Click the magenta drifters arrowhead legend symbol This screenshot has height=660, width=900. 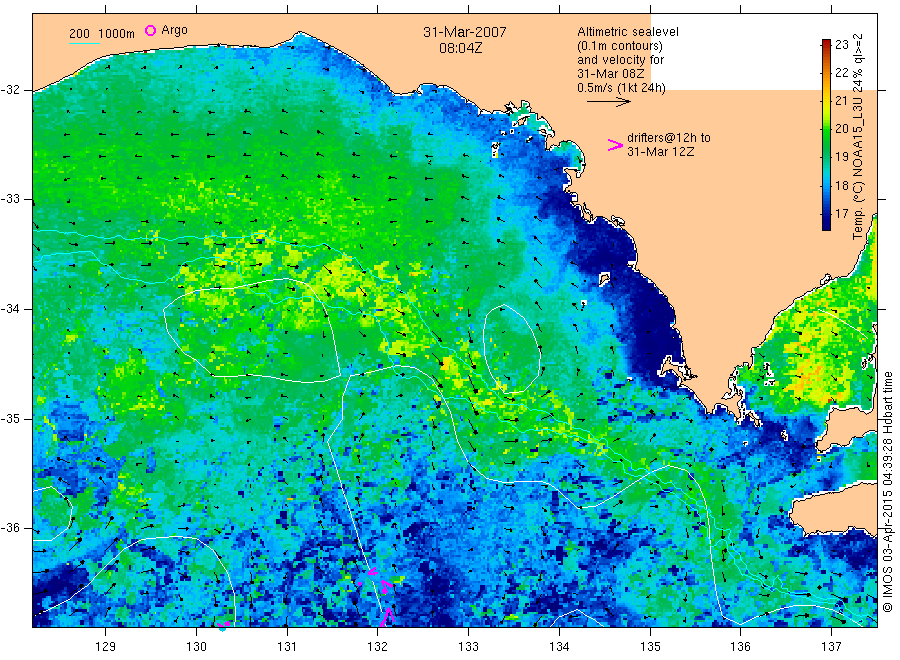pos(615,145)
